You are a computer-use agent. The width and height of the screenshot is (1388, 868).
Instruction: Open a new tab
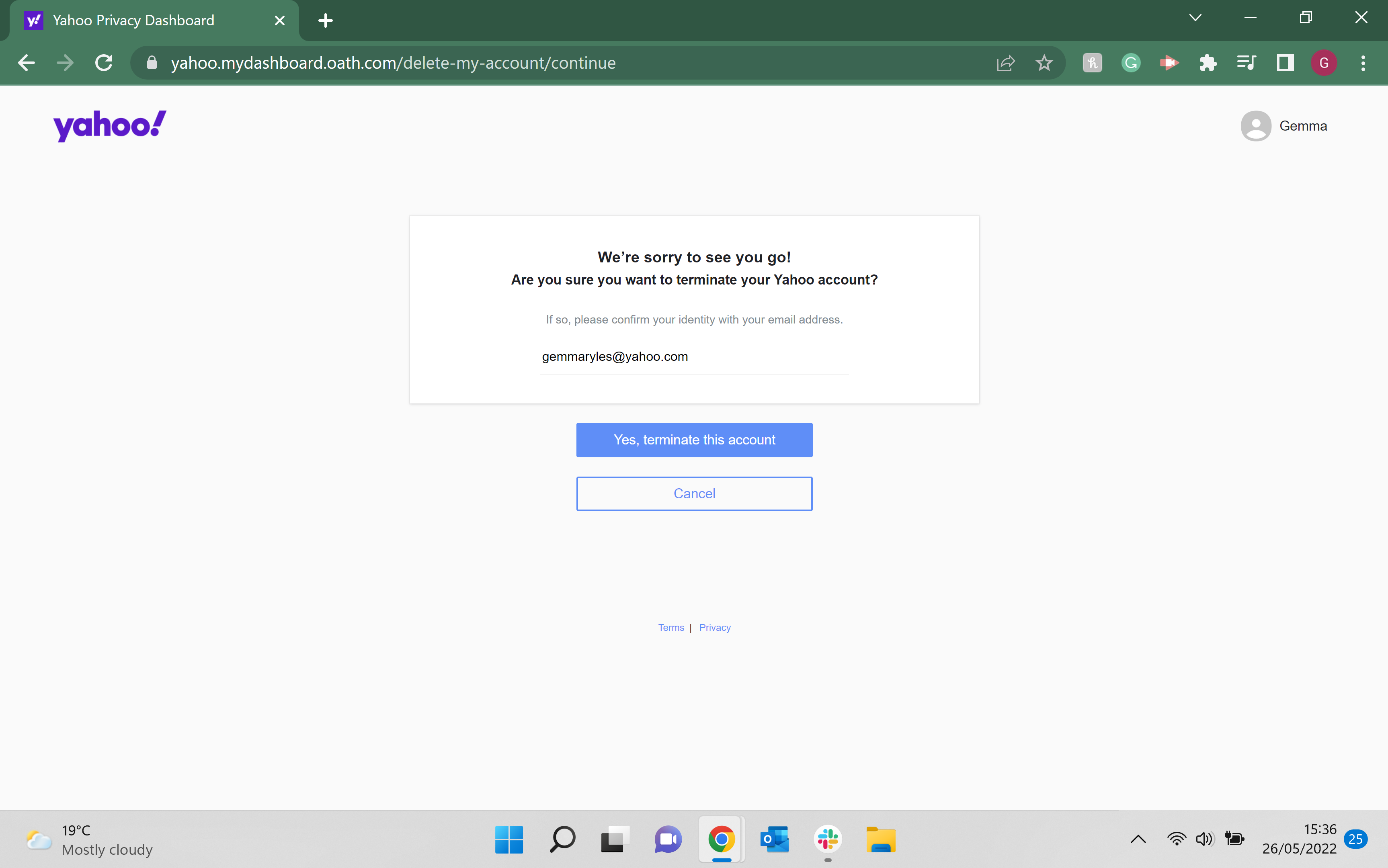326,20
